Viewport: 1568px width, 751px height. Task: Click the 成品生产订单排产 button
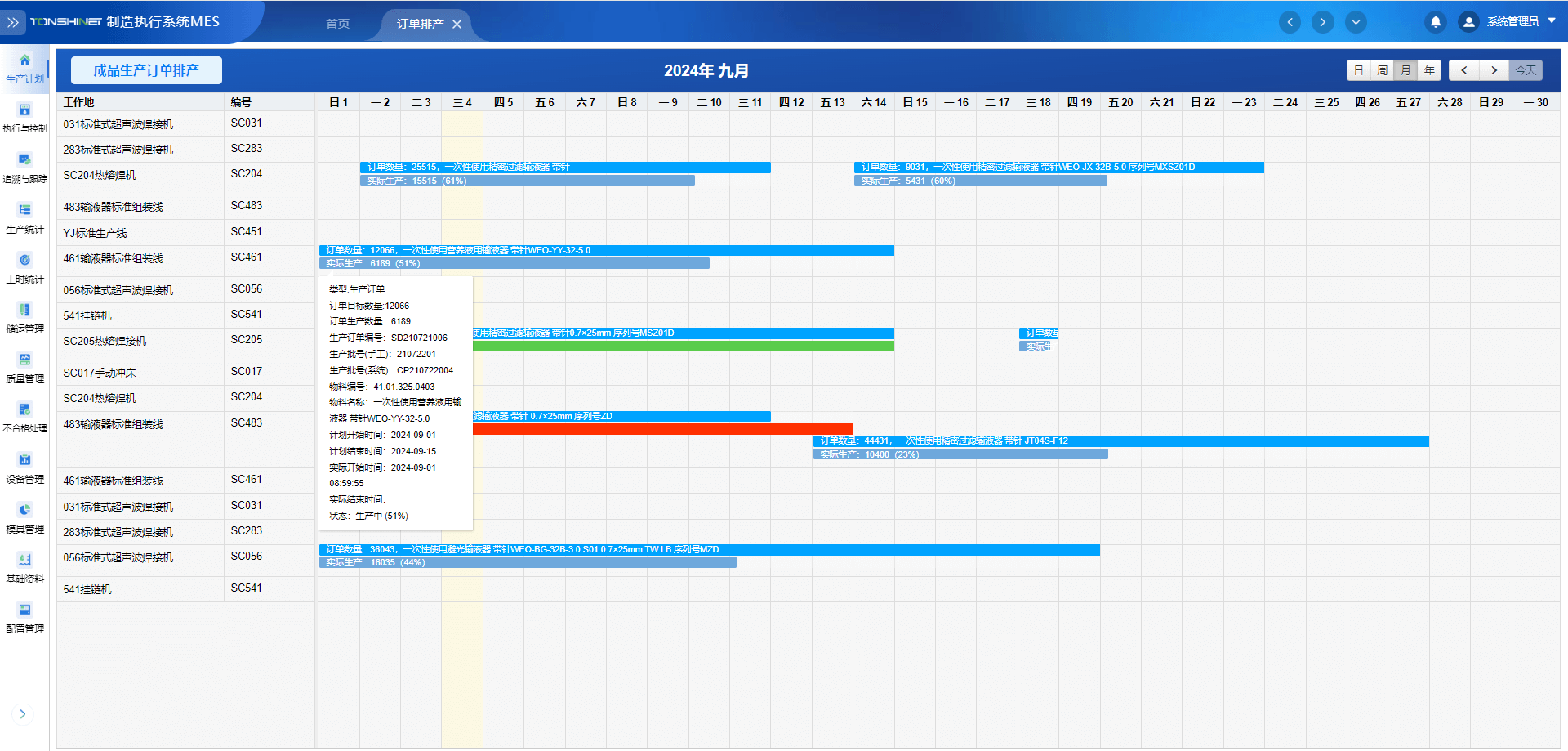tap(146, 70)
